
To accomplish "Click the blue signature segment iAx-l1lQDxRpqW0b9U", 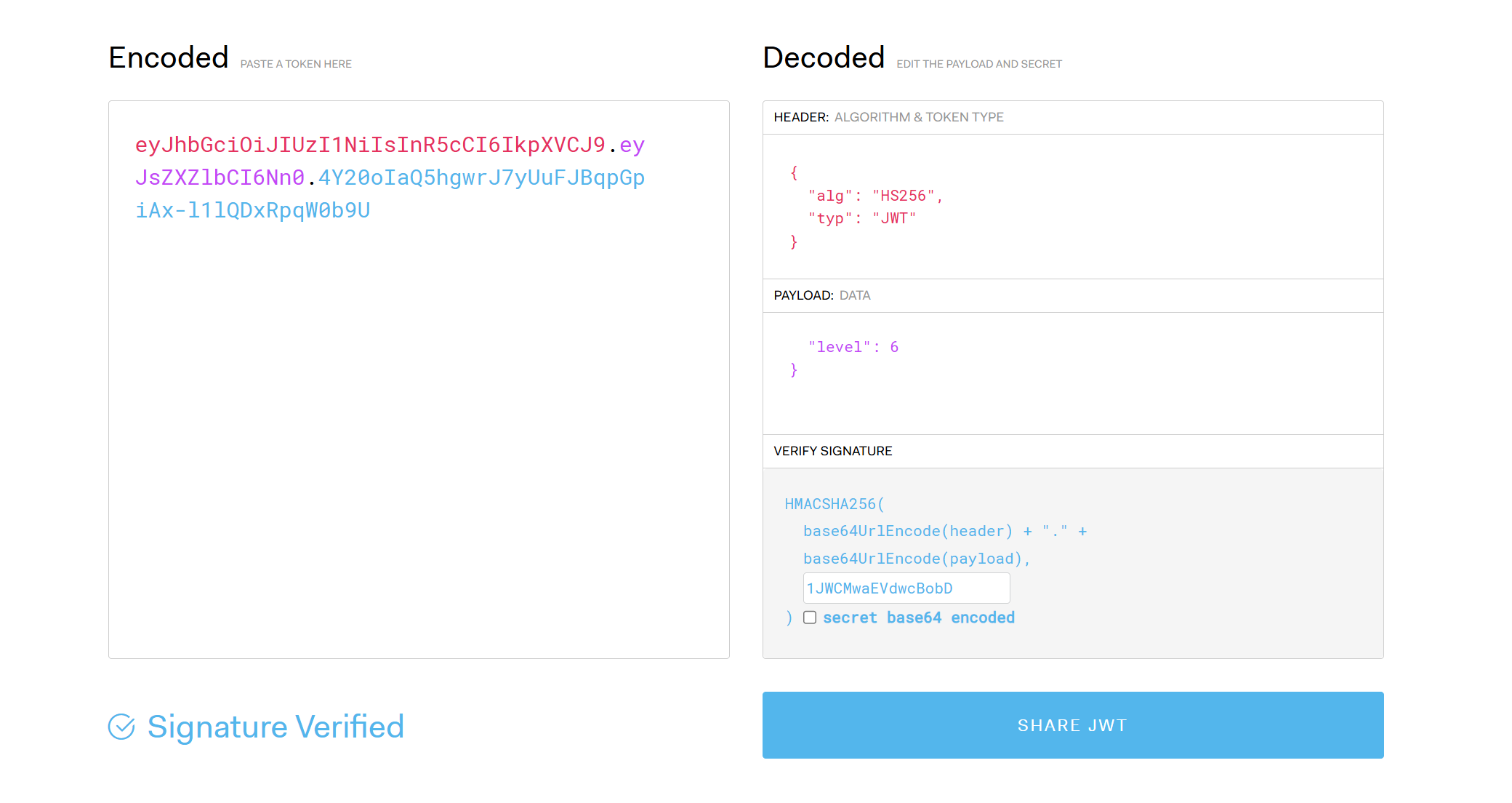I will tap(253, 210).
